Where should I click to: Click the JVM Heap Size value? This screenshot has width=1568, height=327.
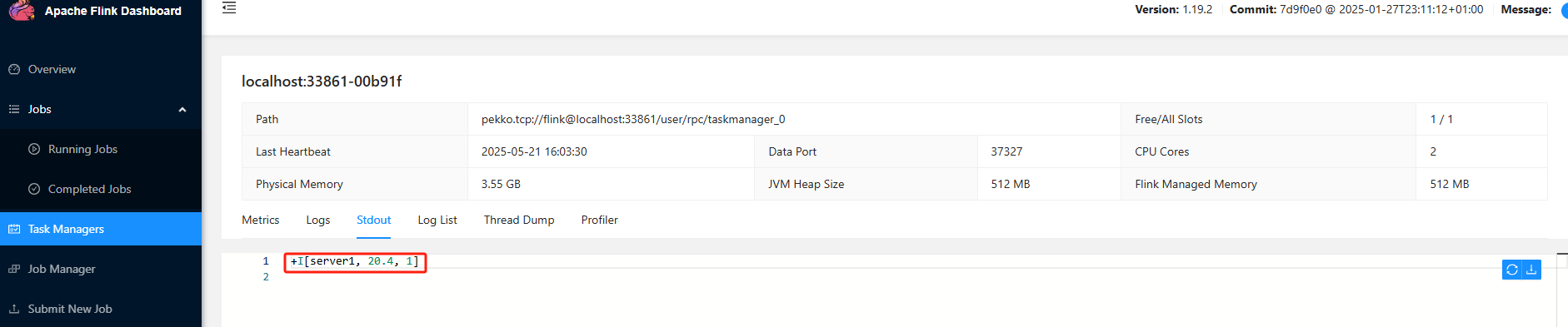pyautogui.click(x=1011, y=184)
